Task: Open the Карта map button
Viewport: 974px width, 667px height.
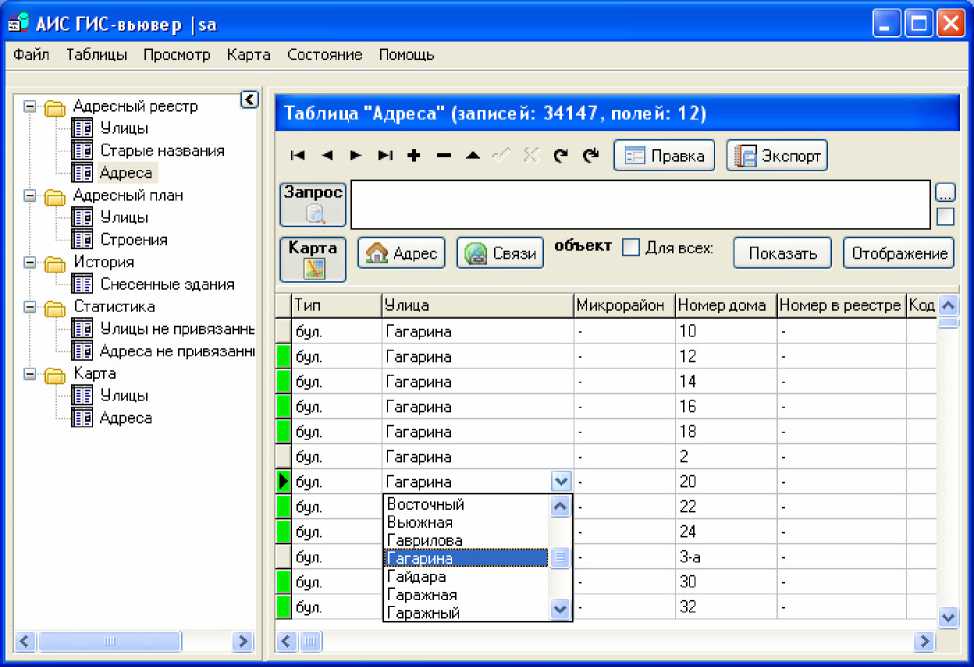Action: [x=313, y=257]
